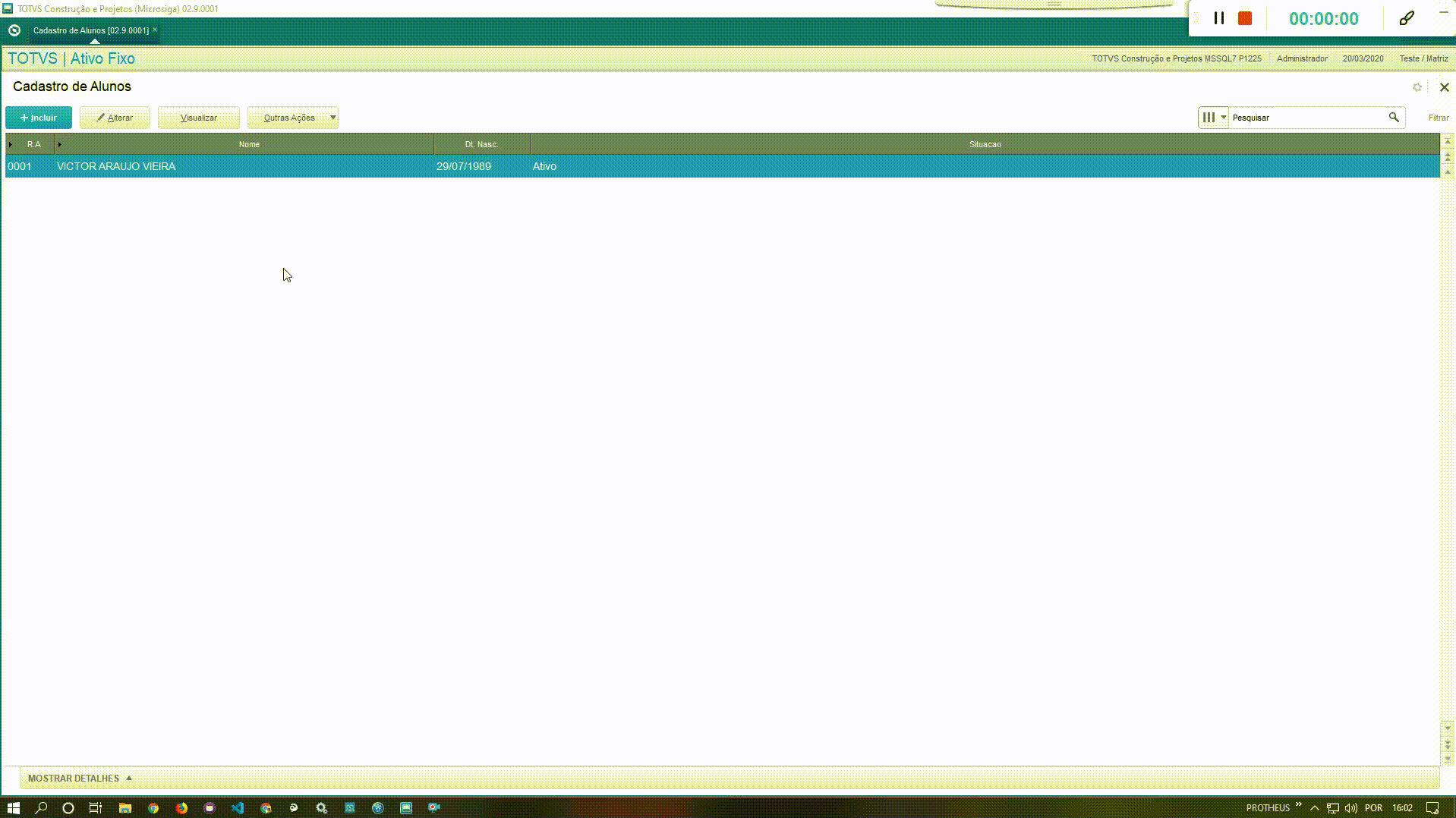
Task: Open Task View on the taskbar
Action: (x=96, y=808)
